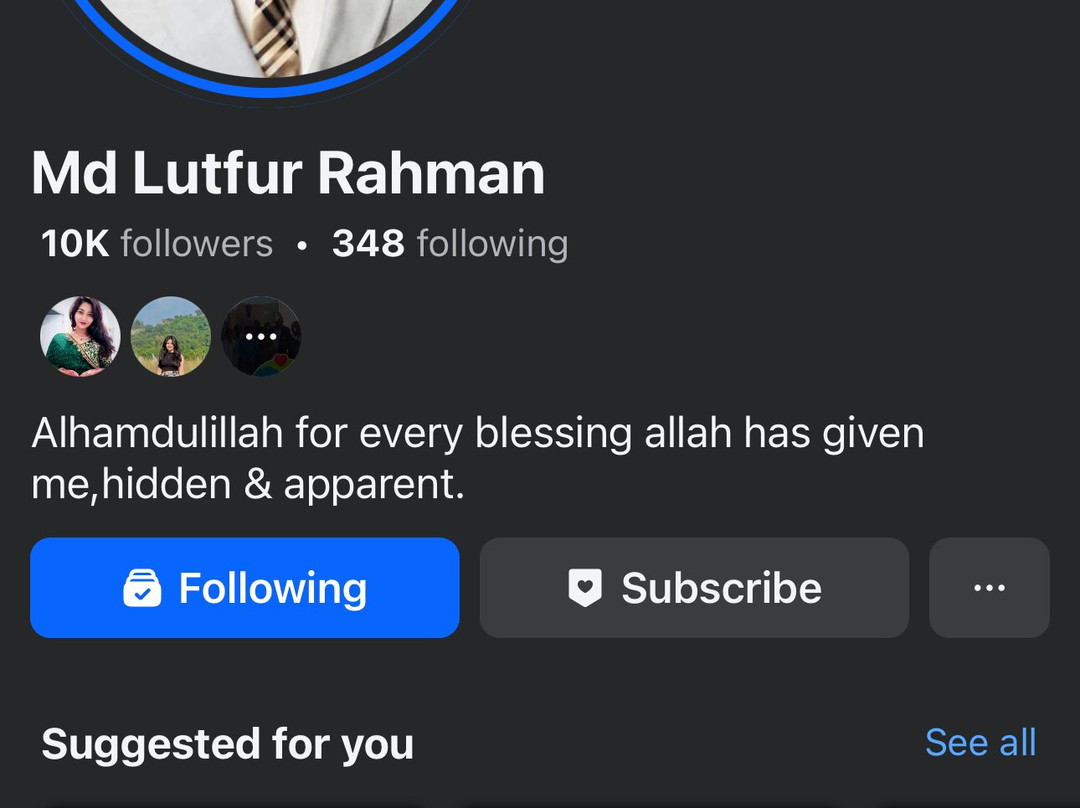Open See all suggested profiles link
This screenshot has width=1080, height=808.
pyautogui.click(x=980, y=743)
